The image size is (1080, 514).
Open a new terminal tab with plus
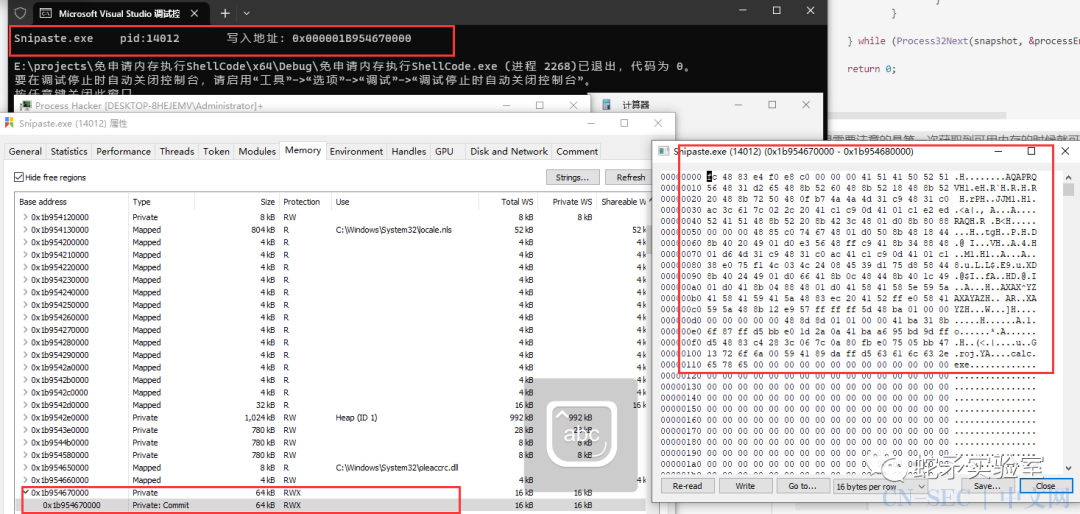225,13
